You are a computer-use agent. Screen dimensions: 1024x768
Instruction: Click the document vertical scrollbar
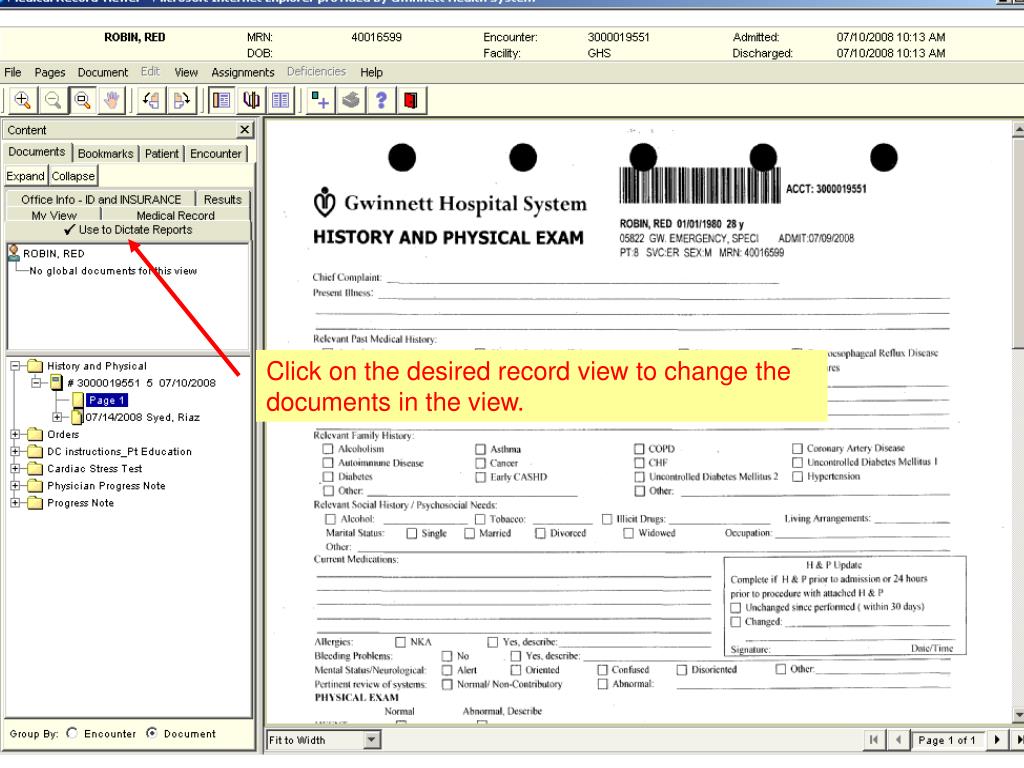[x=1017, y=422]
